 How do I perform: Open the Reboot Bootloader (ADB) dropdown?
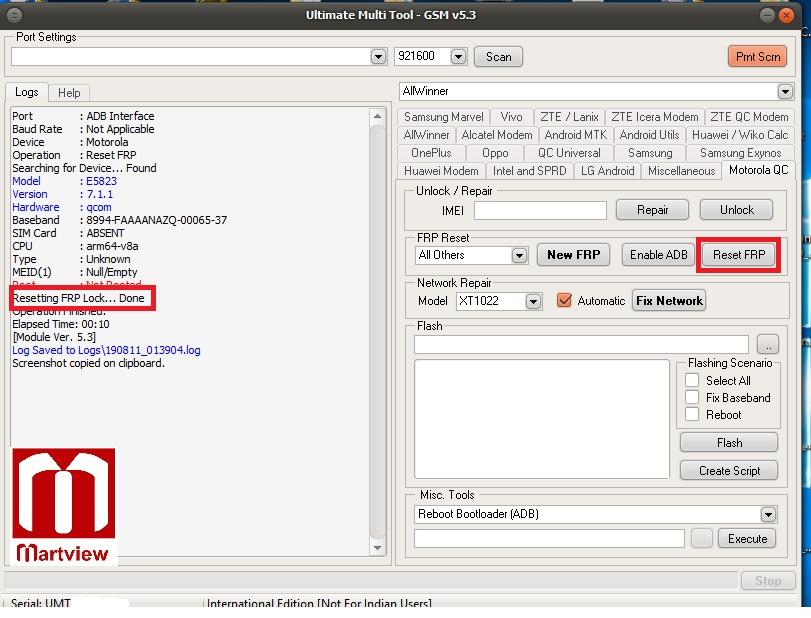tap(768, 515)
